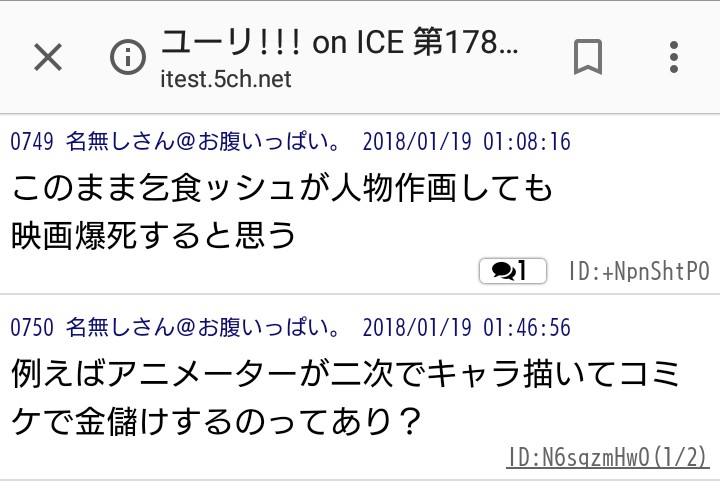Select post number 0749
This screenshot has height=488, width=720.
tap(32, 142)
